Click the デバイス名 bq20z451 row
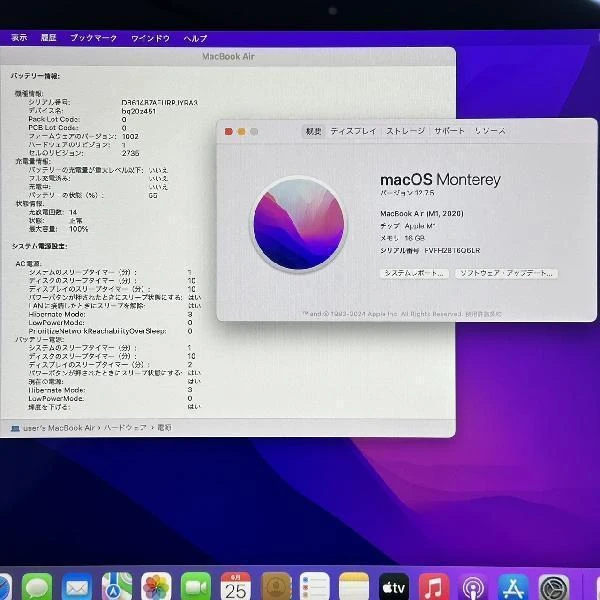The width and height of the screenshot is (600, 600). point(92,111)
